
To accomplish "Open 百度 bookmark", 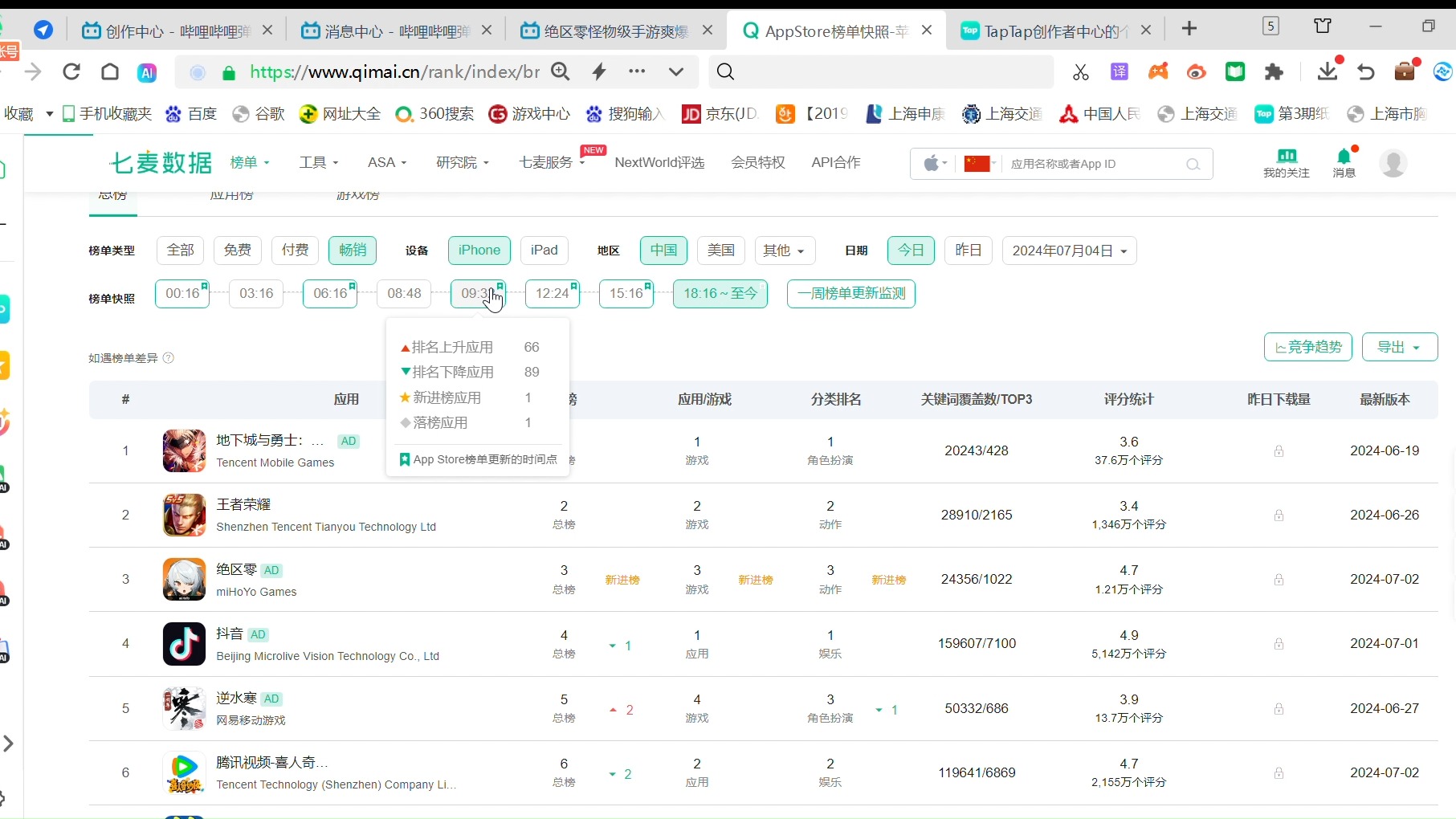I will [192, 114].
